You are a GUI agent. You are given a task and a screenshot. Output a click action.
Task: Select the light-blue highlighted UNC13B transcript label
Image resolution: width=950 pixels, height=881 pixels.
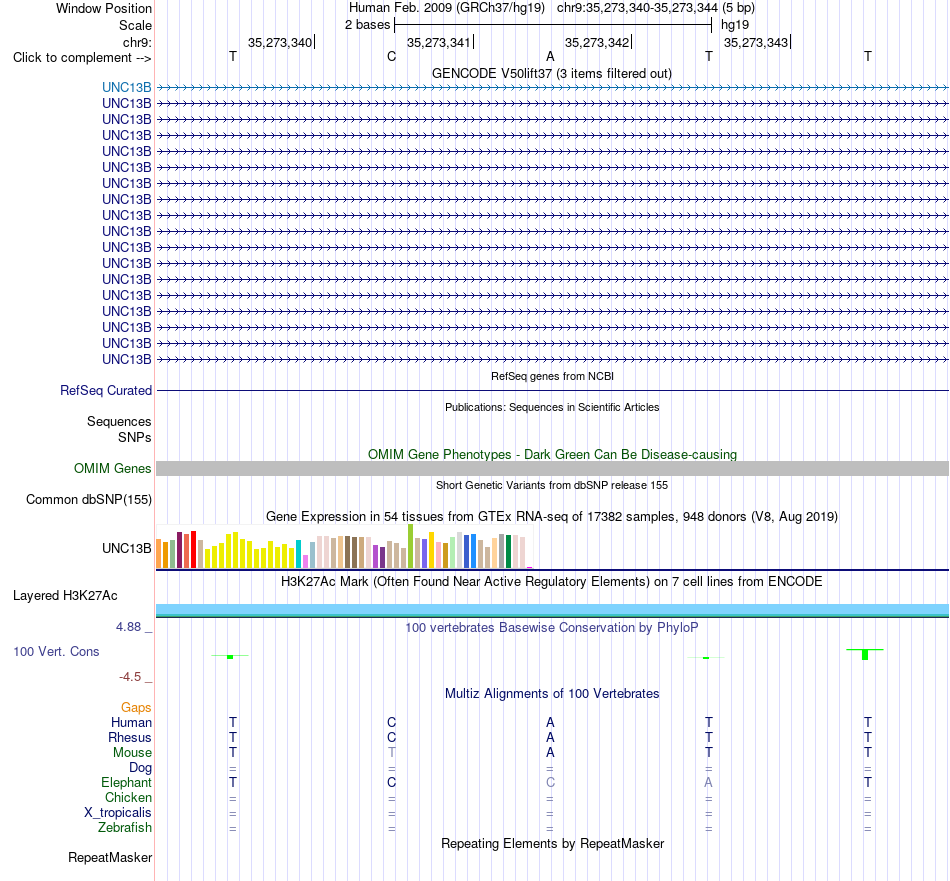pyautogui.click(x=127, y=87)
